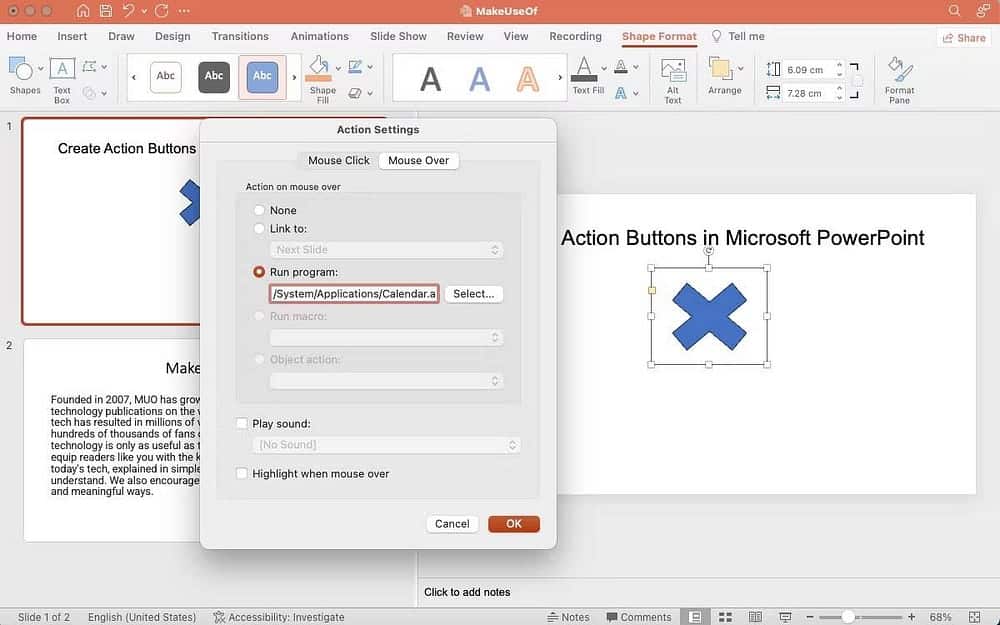Screen dimensions: 1000x625
Task: Confirm settings with OK button
Action: click(513, 523)
